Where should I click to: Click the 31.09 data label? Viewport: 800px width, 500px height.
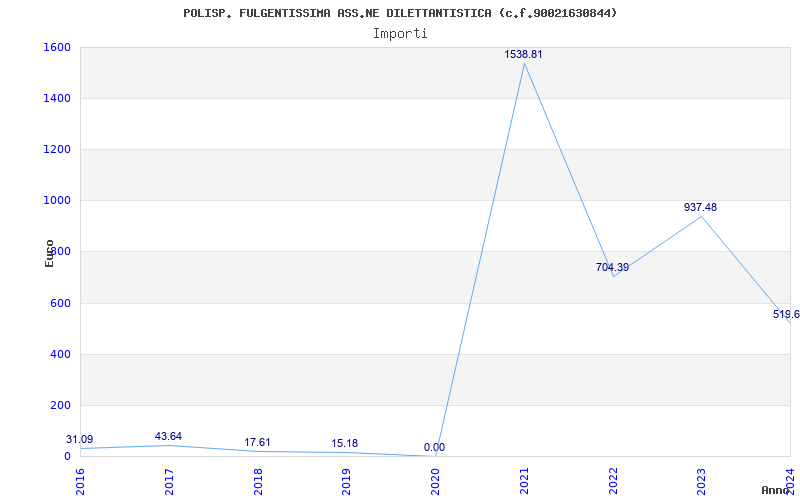pyautogui.click(x=80, y=439)
